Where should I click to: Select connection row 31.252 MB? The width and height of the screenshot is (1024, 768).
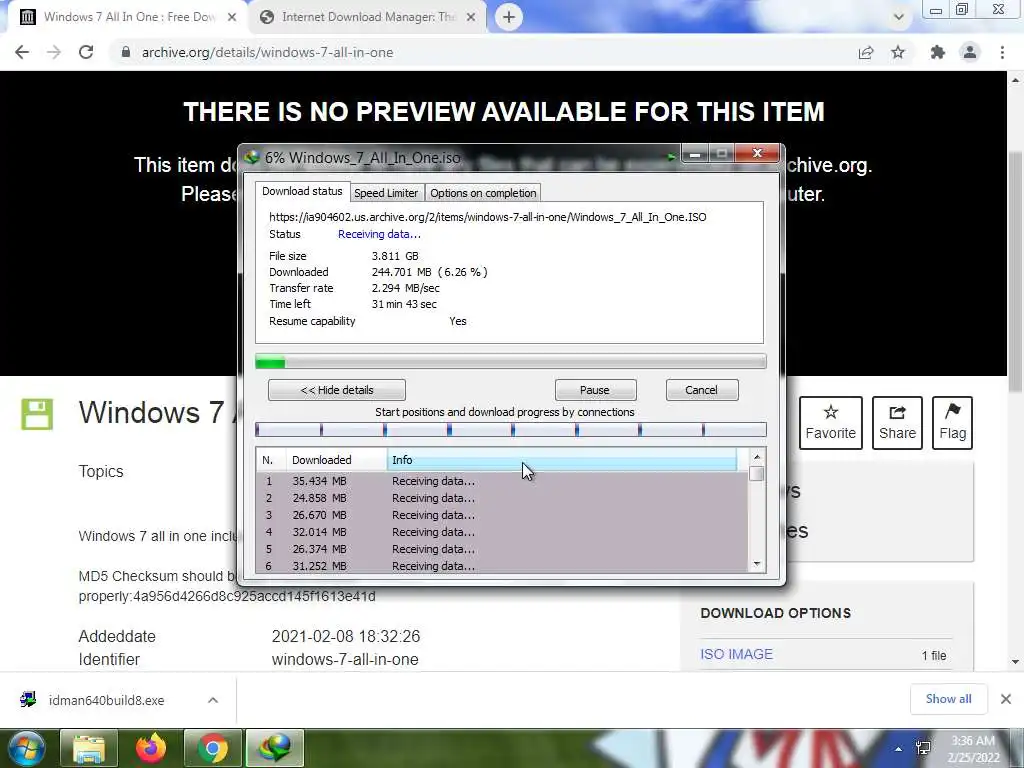(x=502, y=566)
